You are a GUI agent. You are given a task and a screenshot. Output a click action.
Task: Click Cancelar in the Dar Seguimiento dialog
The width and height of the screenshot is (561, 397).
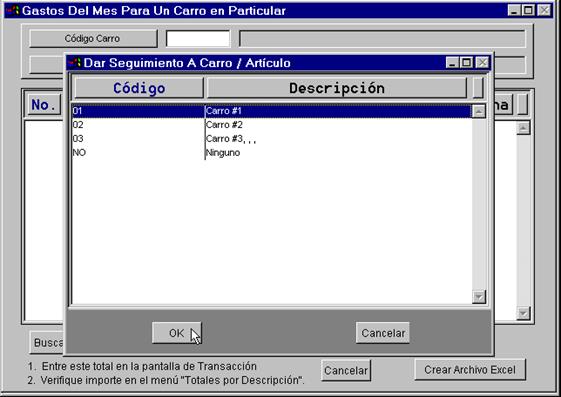point(383,333)
